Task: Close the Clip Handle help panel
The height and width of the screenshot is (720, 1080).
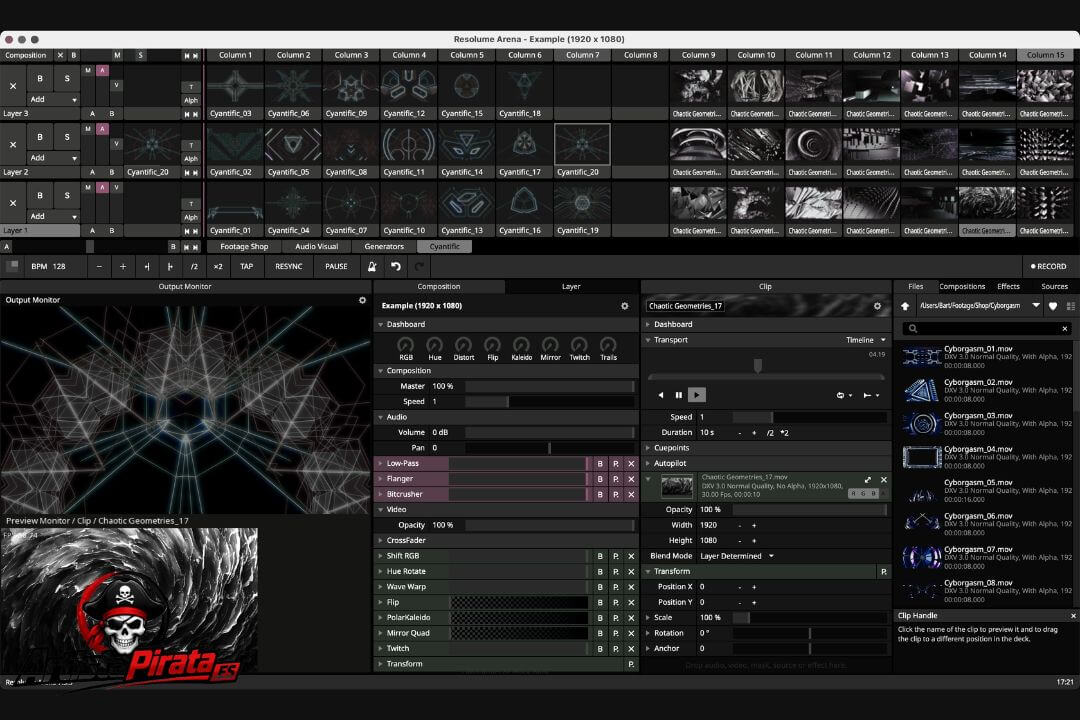Action: (1073, 616)
